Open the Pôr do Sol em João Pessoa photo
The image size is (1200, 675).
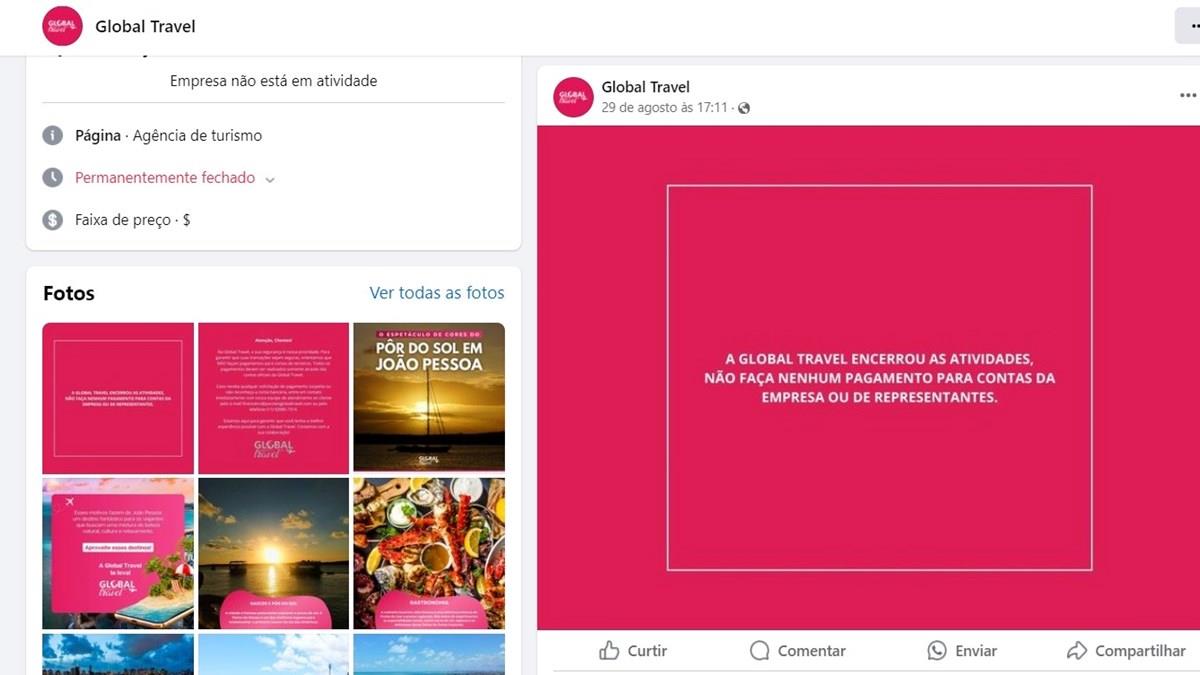pos(429,398)
